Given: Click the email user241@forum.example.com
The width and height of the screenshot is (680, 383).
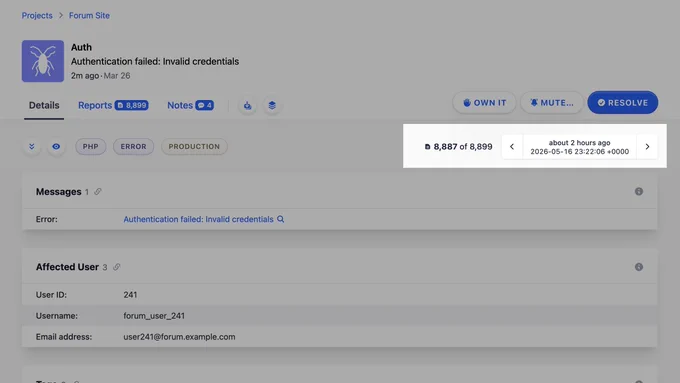Looking at the screenshot, I should click(179, 337).
